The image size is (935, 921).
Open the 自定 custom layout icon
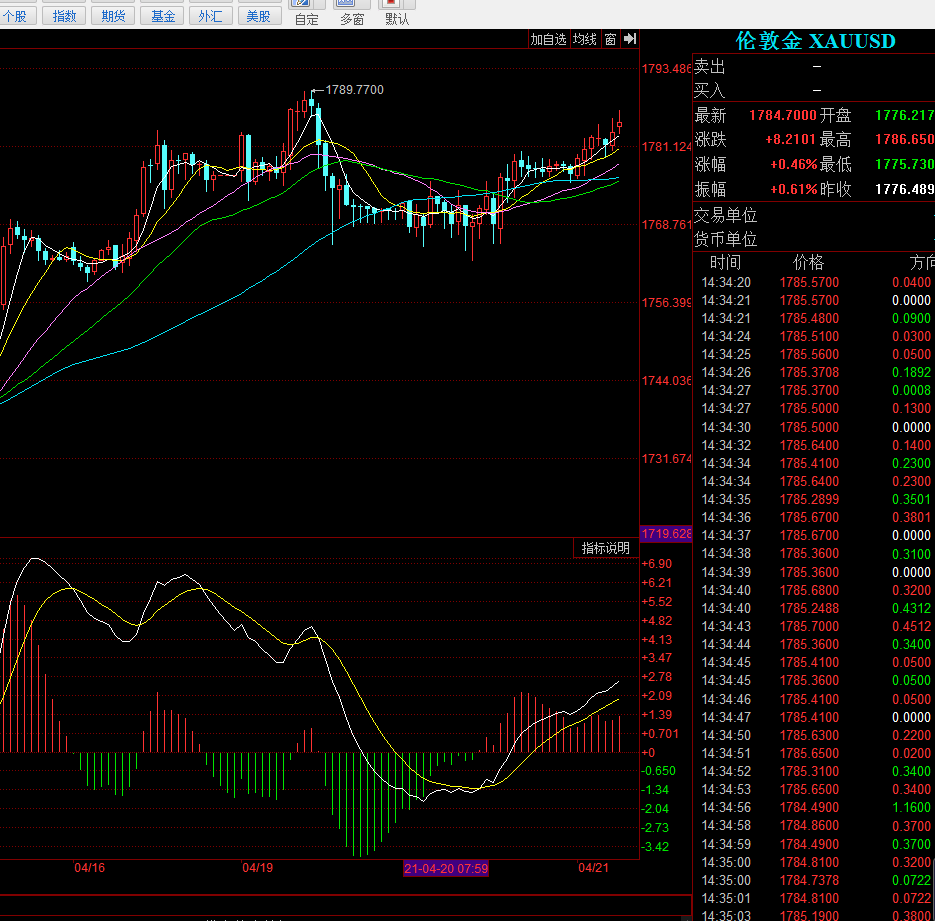coord(307,13)
